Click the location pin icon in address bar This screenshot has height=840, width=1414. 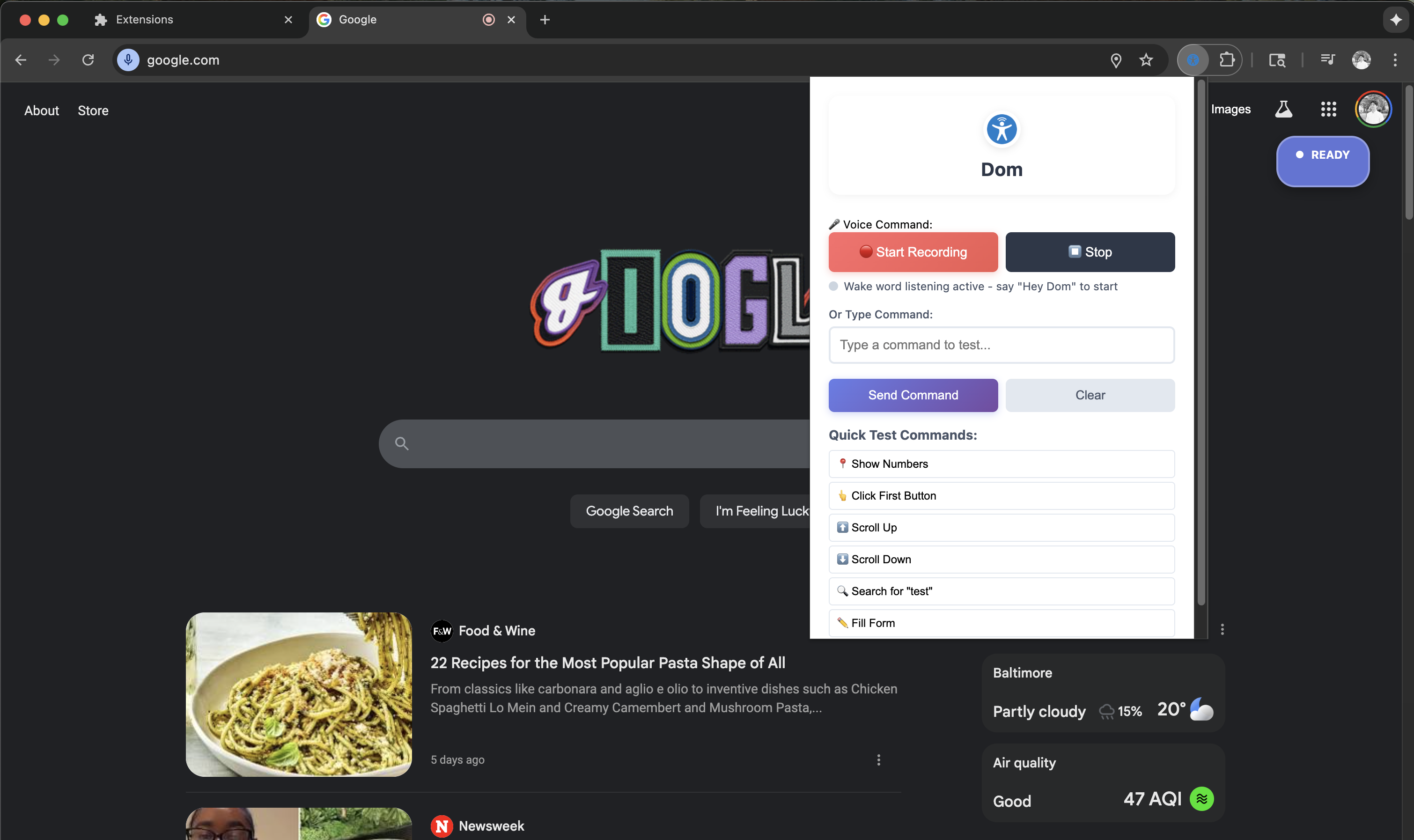1116,60
